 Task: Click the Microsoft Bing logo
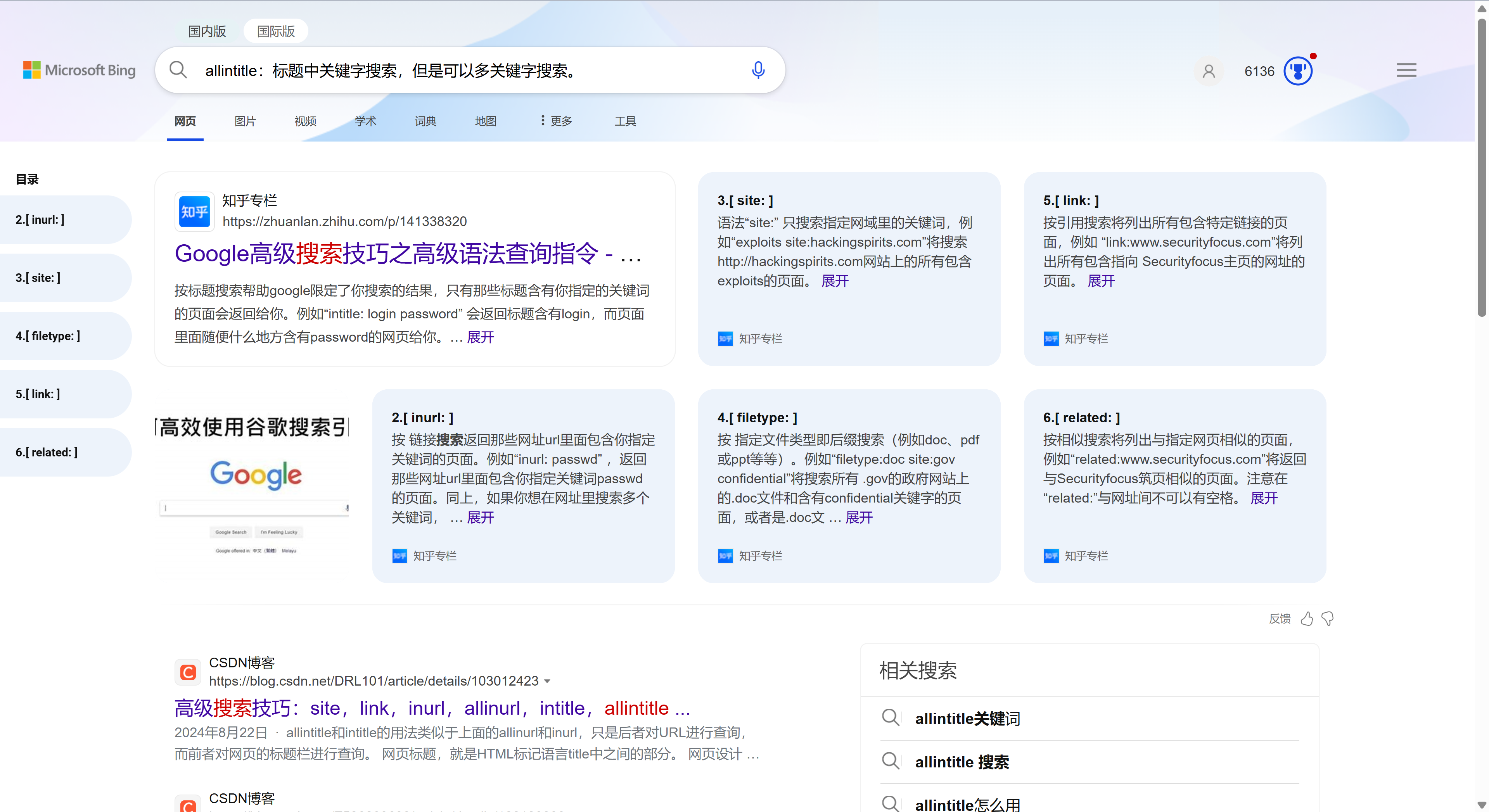click(x=80, y=71)
